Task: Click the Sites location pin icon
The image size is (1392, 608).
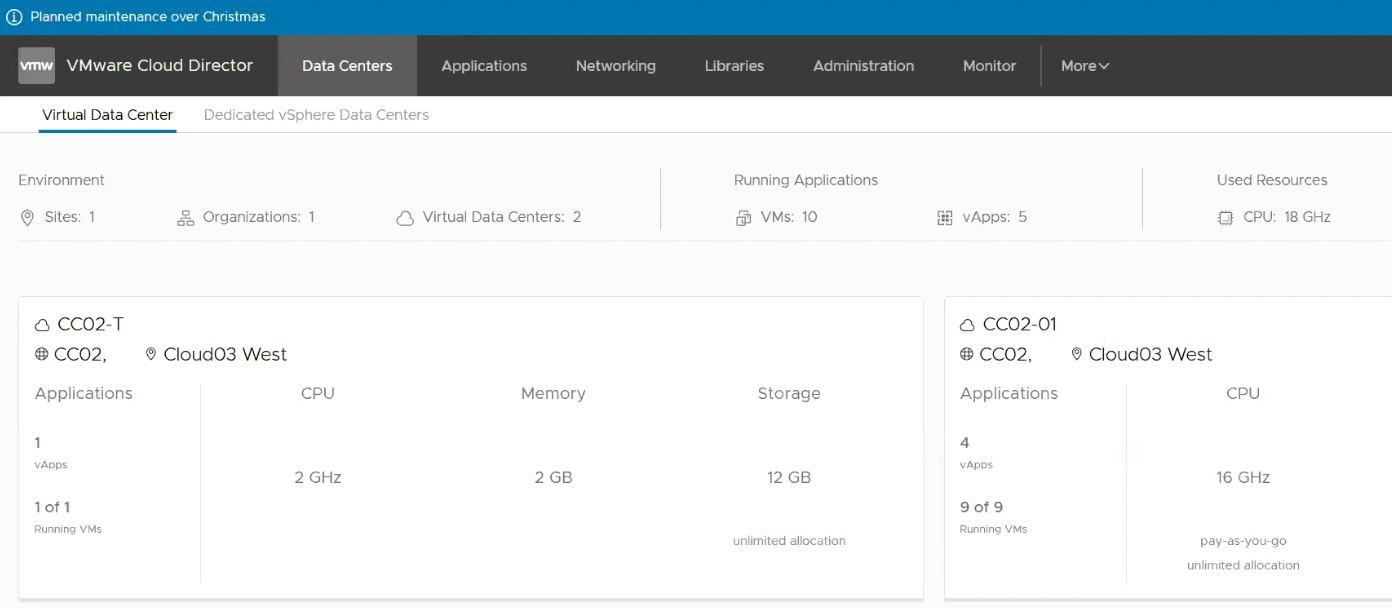Action: pos(27,217)
